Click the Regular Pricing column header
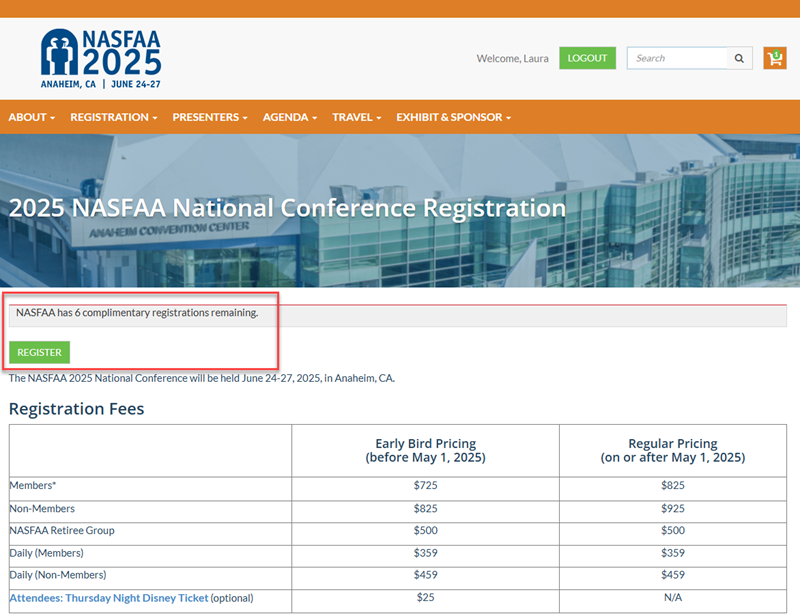This screenshot has width=800, height=616. coord(672,450)
